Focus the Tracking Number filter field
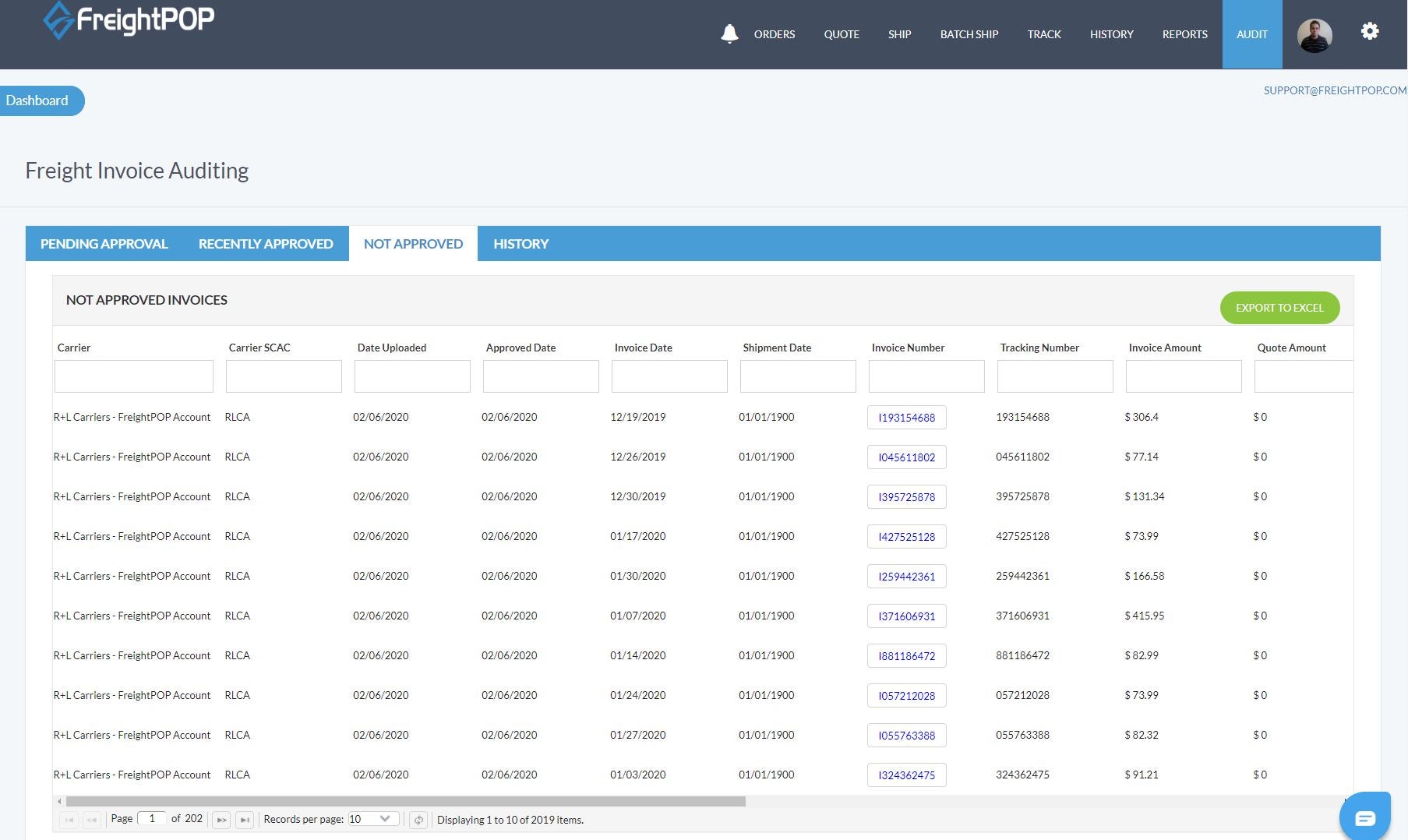Viewport: 1408px width, 840px height. (1055, 376)
